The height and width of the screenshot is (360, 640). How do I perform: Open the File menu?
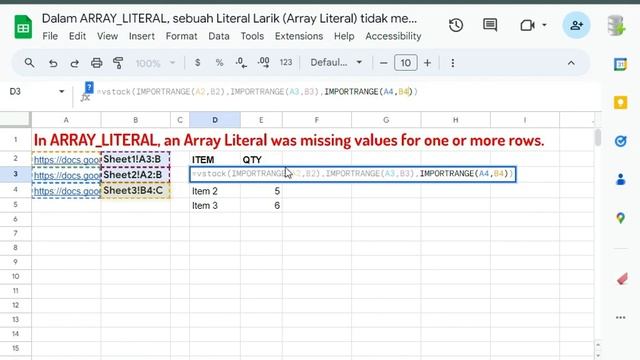pos(50,36)
